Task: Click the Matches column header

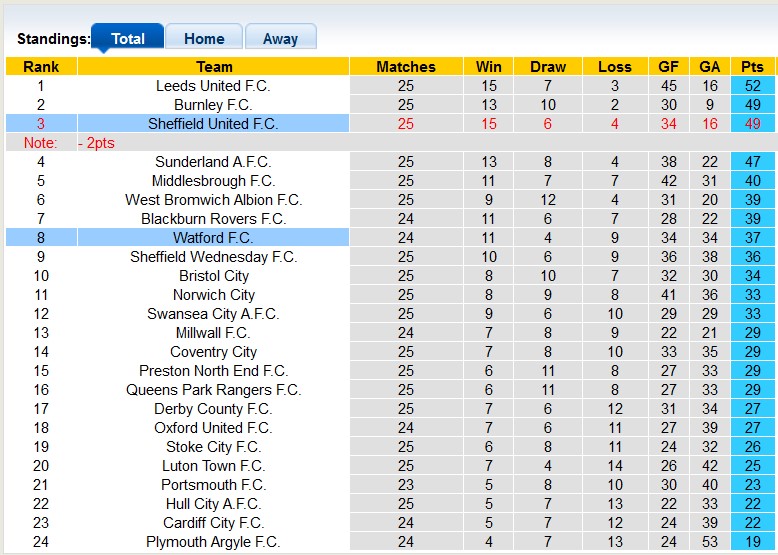Action: [405, 67]
